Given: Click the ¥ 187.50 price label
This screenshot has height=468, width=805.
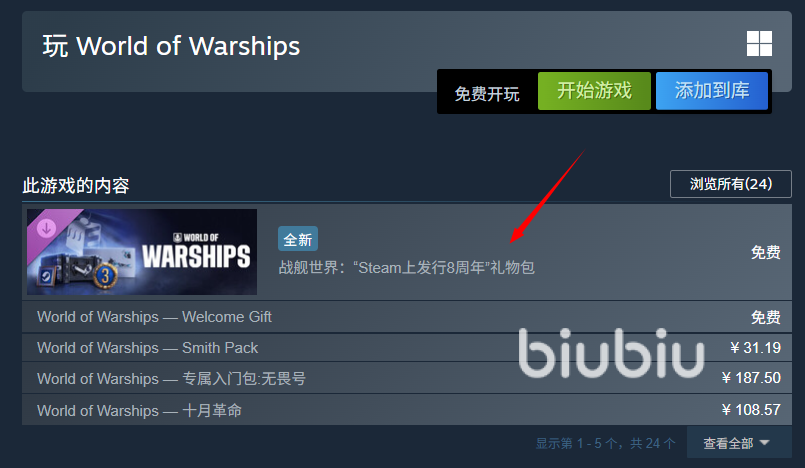Looking at the screenshot, I should pos(751,378).
